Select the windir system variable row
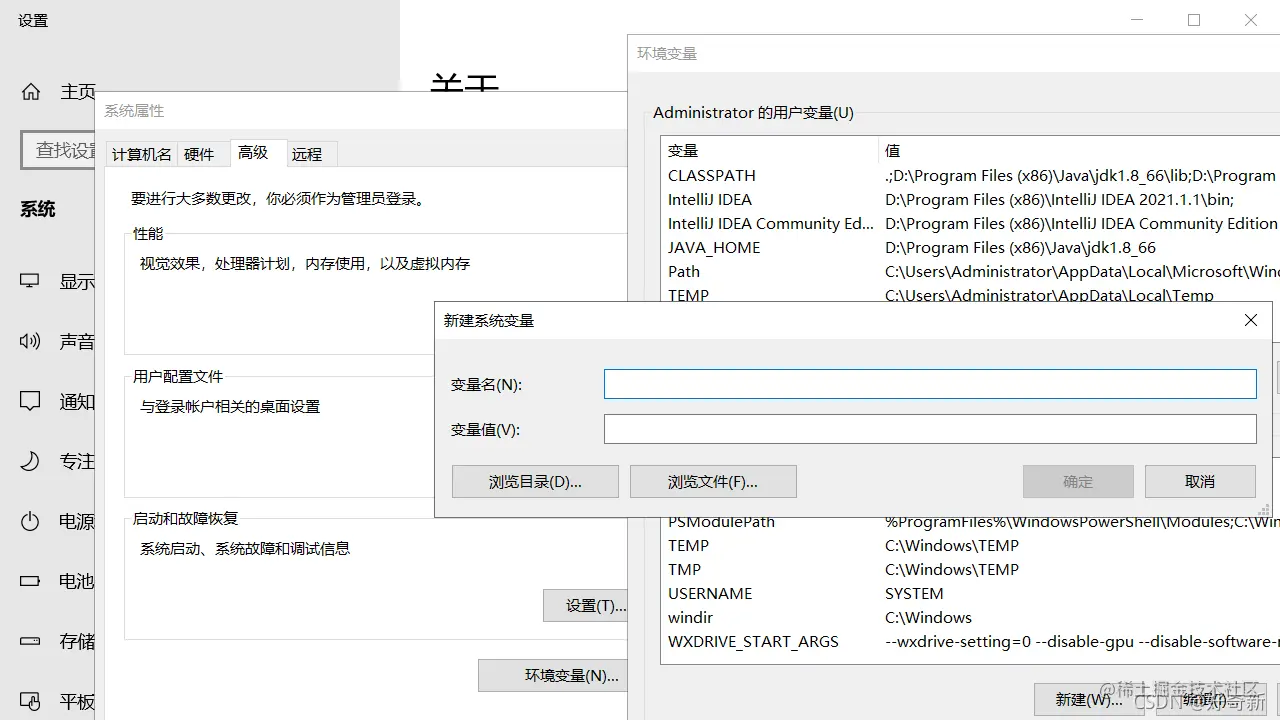This screenshot has height=720, width=1280. [972, 617]
